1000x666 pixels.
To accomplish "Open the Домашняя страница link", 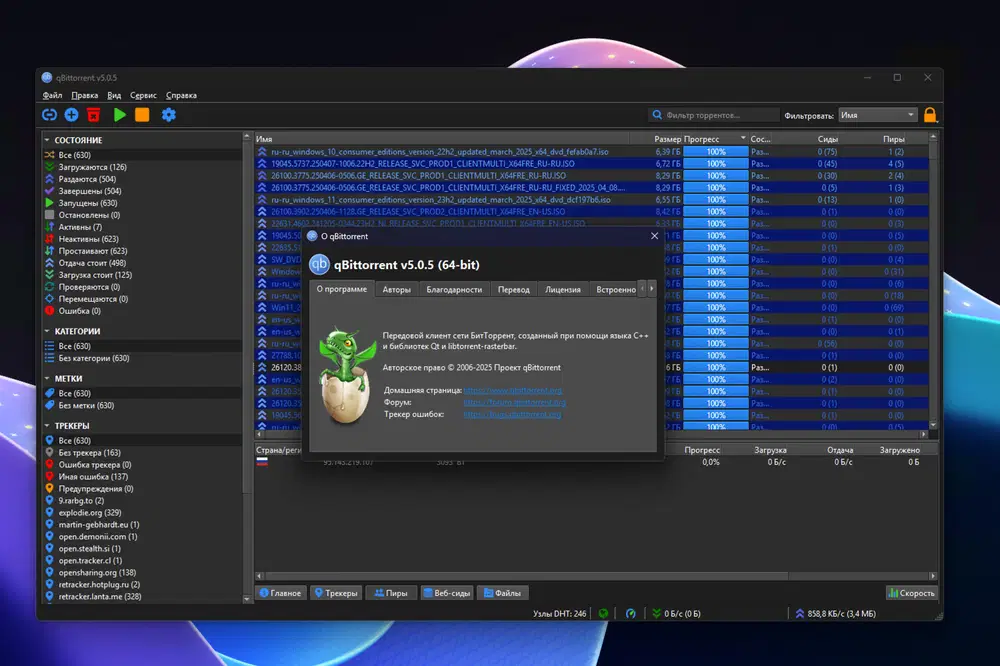I will [513, 390].
